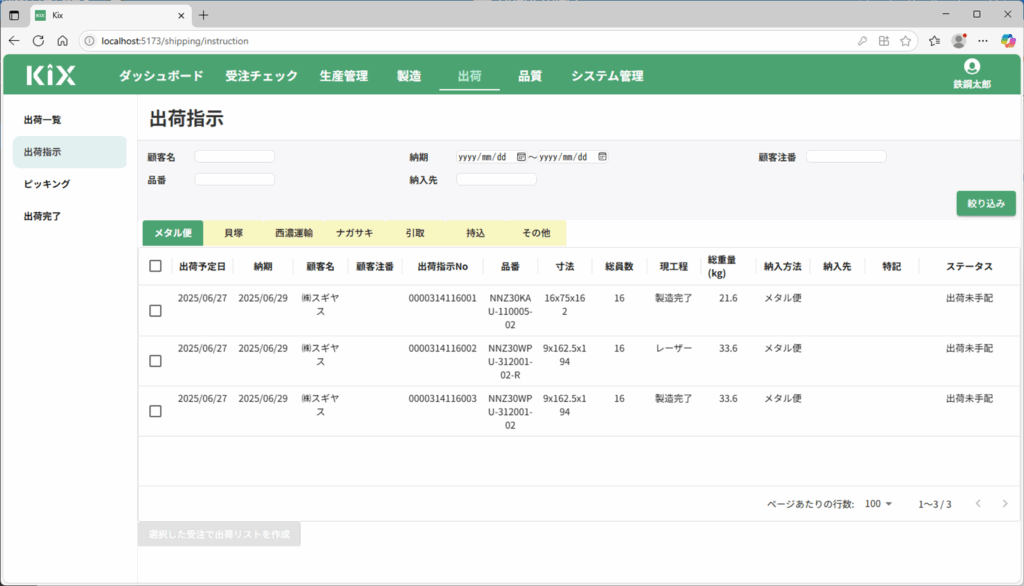The image size is (1024, 586).
Task: Open browser profile avatar
Action: 959,41
